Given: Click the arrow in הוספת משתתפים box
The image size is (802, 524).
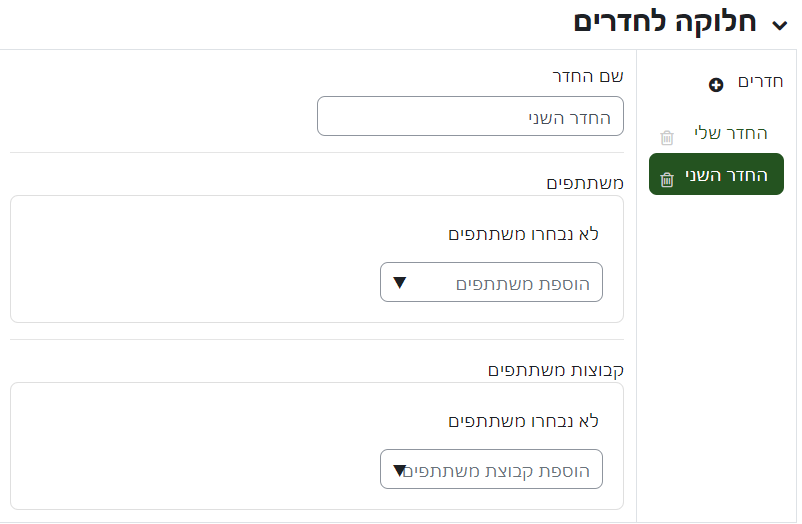Looking at the screenshot, I should tap(400, 283).
